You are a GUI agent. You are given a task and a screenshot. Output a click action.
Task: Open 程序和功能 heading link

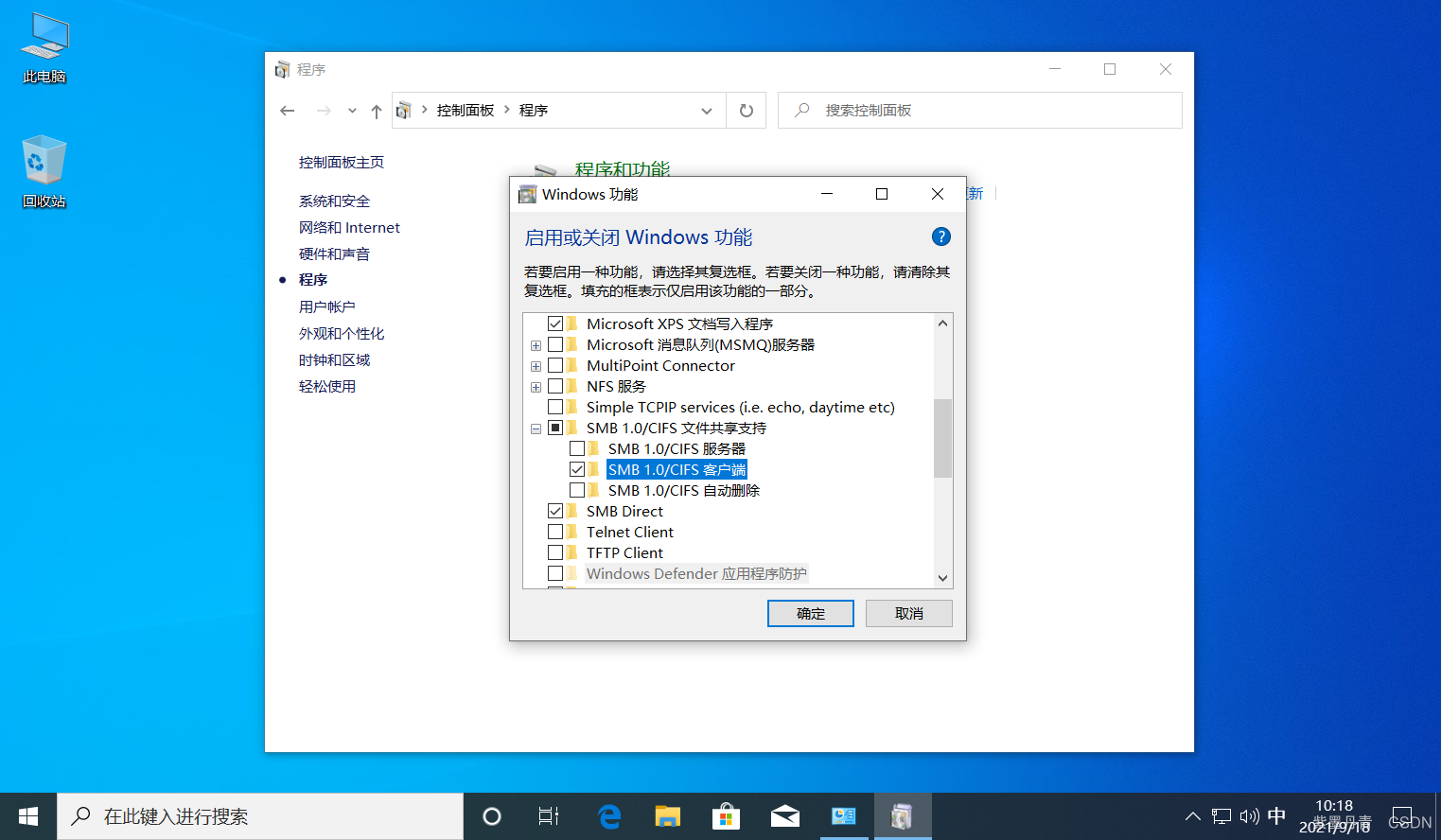[623, 168]
